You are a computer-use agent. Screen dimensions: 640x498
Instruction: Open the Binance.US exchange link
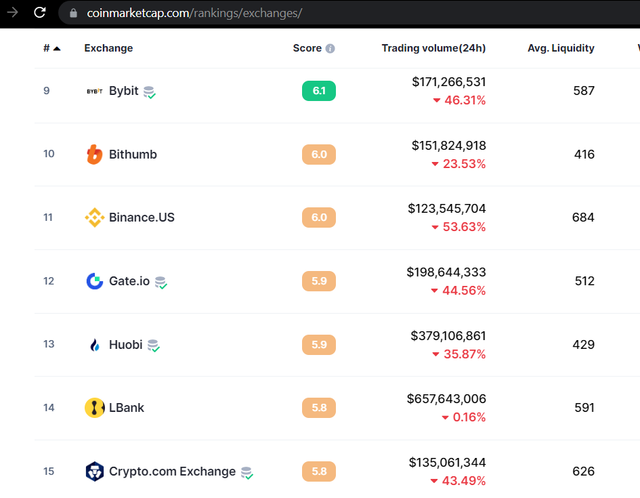coord(142,218)
